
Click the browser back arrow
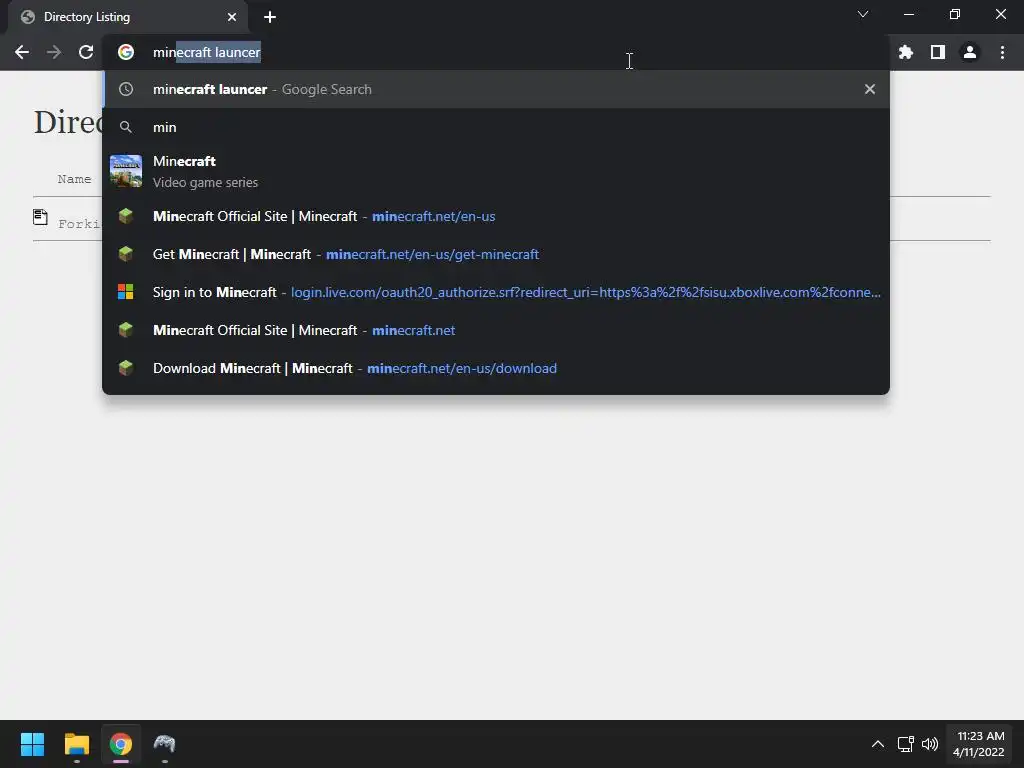(22, 52)
